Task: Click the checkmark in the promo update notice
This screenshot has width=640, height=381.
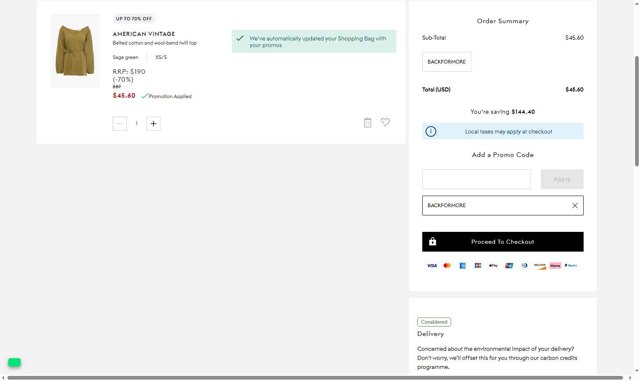Action: tap(240, 38)
